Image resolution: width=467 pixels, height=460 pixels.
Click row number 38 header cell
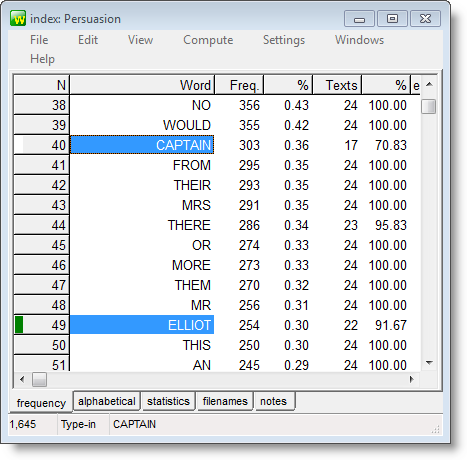click(41, 105)
